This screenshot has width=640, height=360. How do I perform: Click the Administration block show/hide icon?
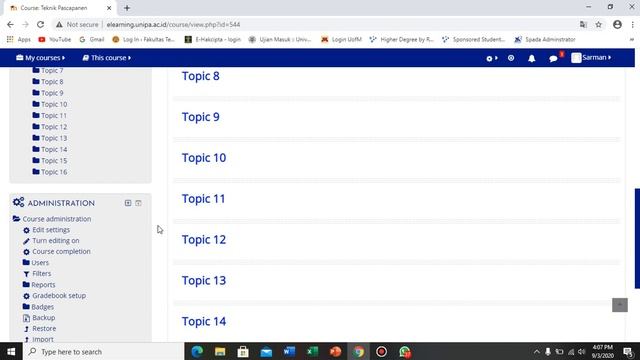tap(128, 203)
